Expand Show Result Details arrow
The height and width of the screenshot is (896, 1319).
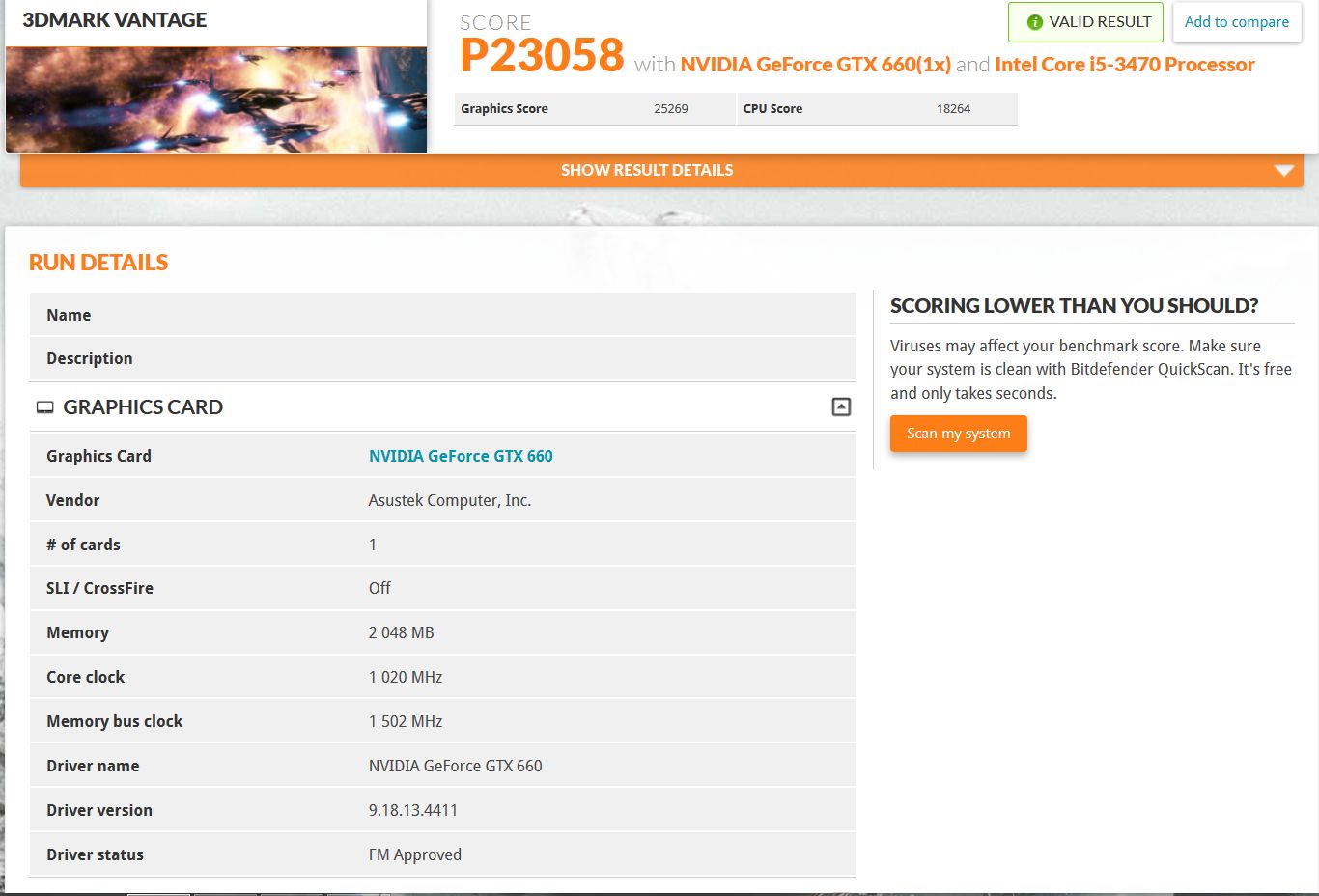1283,171
